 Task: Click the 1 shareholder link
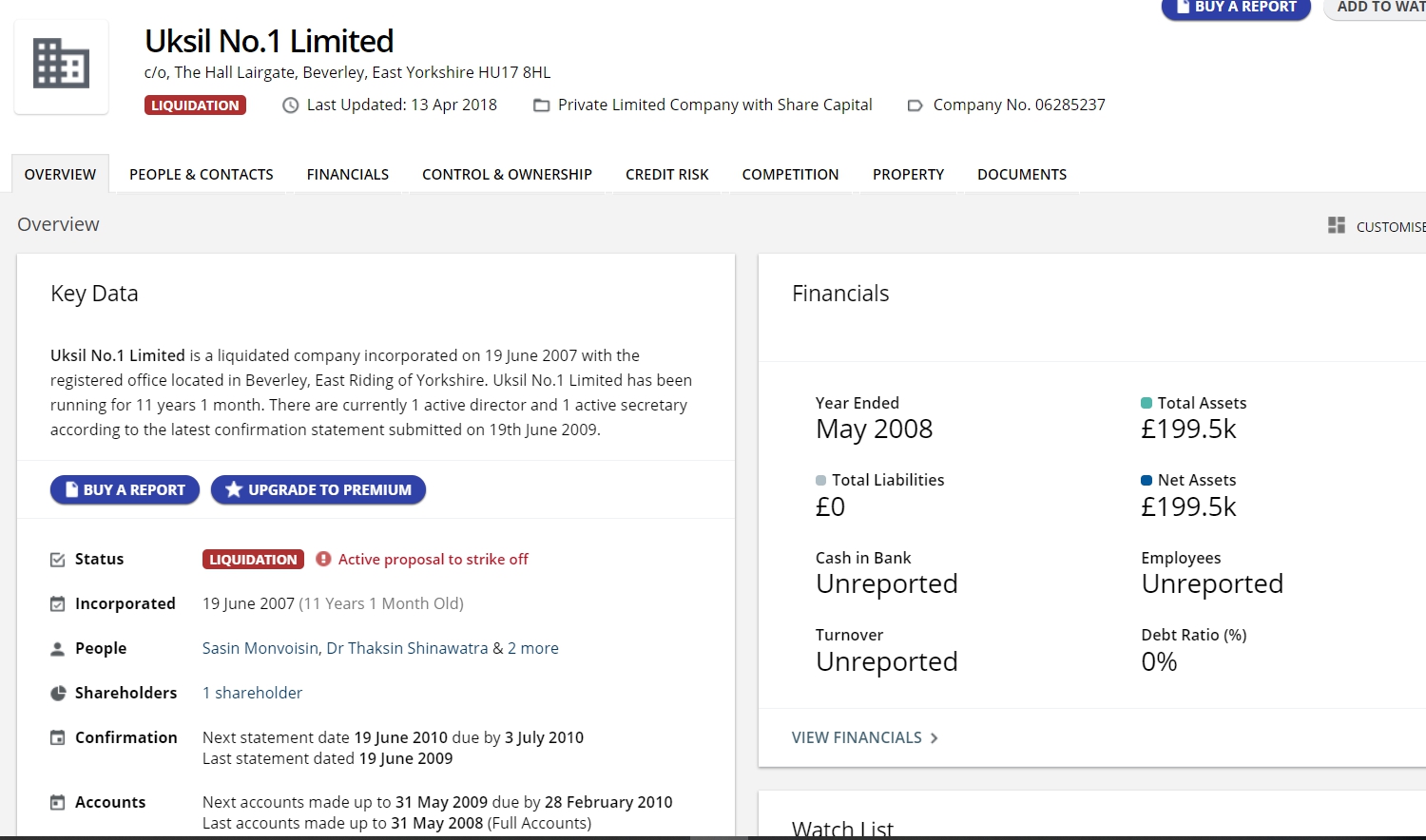click(x=252, y=693)
